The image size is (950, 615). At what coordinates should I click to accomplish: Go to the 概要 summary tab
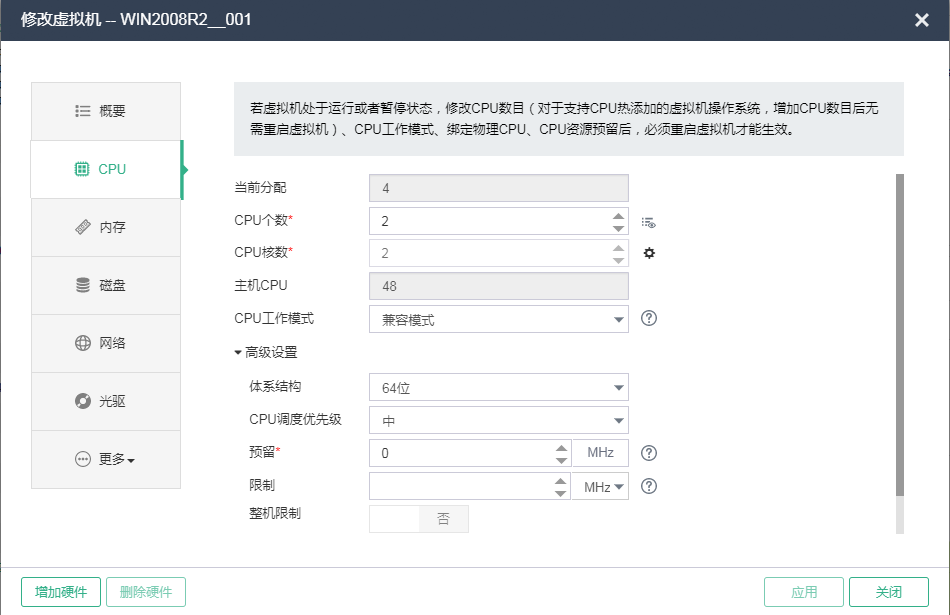point(106,111)
